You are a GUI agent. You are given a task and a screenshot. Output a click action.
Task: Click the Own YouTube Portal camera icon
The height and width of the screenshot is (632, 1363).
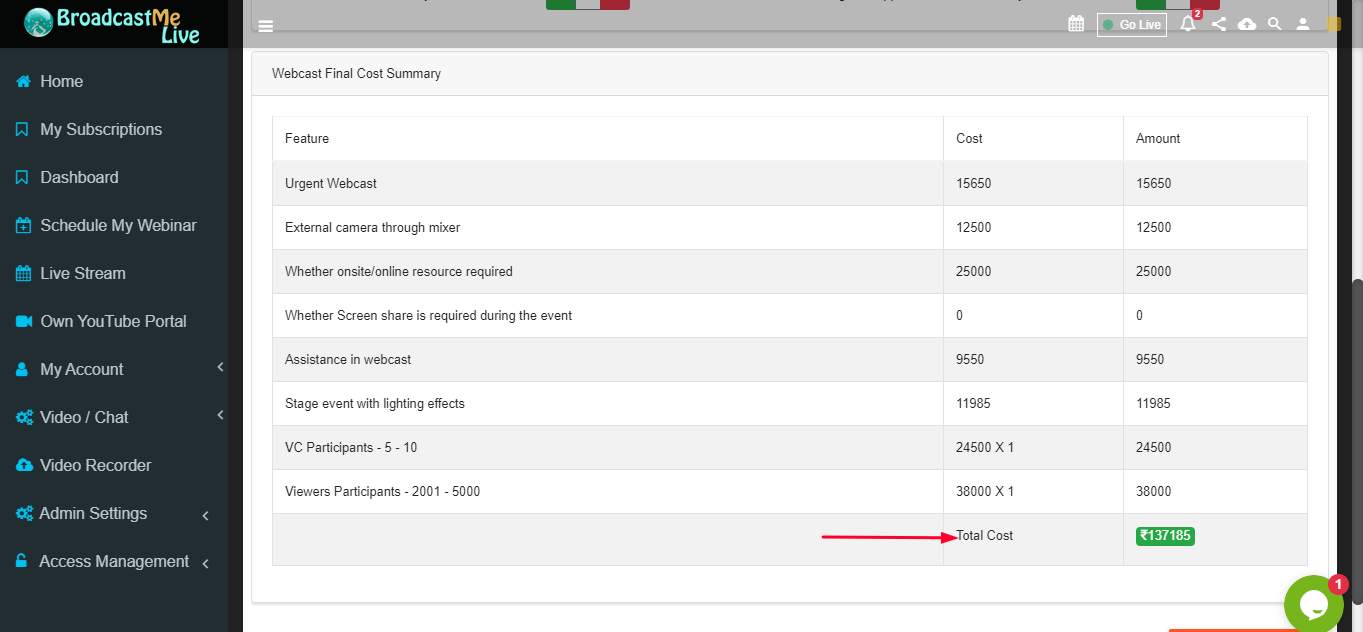tap(23, 322)
